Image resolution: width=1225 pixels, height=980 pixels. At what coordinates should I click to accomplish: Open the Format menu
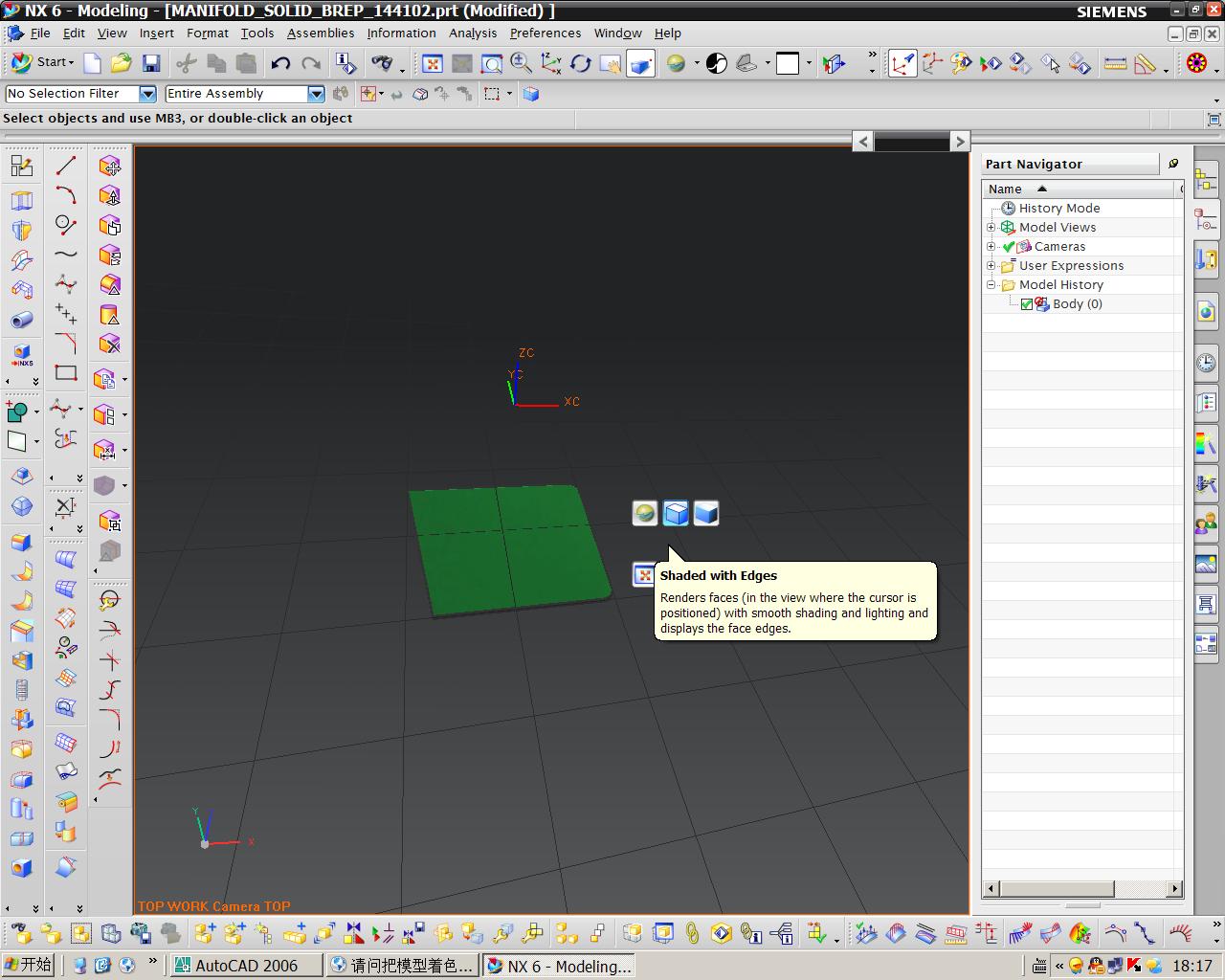(x=208, y=33)
